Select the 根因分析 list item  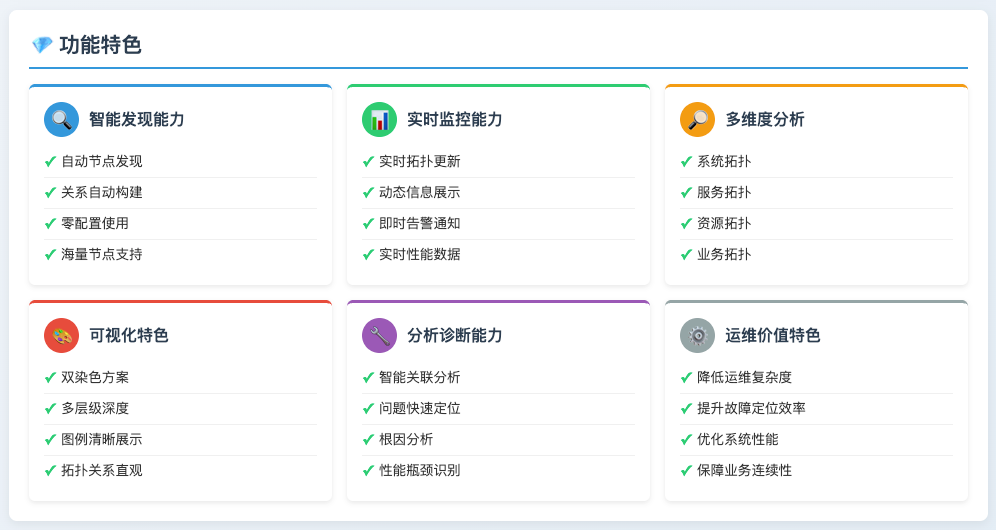click(x=405, y=440)
